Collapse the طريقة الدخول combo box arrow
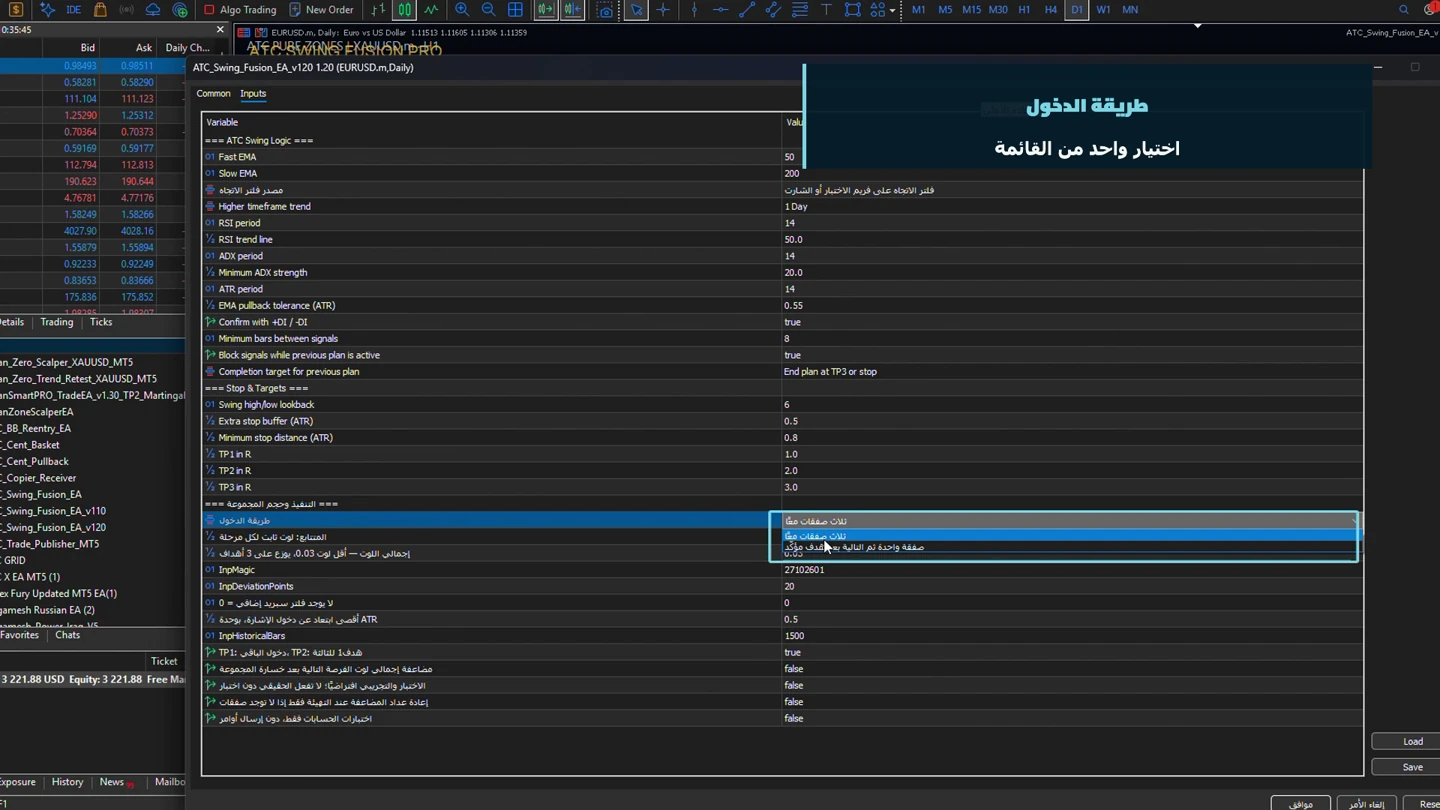 [x=1354, y=521]
